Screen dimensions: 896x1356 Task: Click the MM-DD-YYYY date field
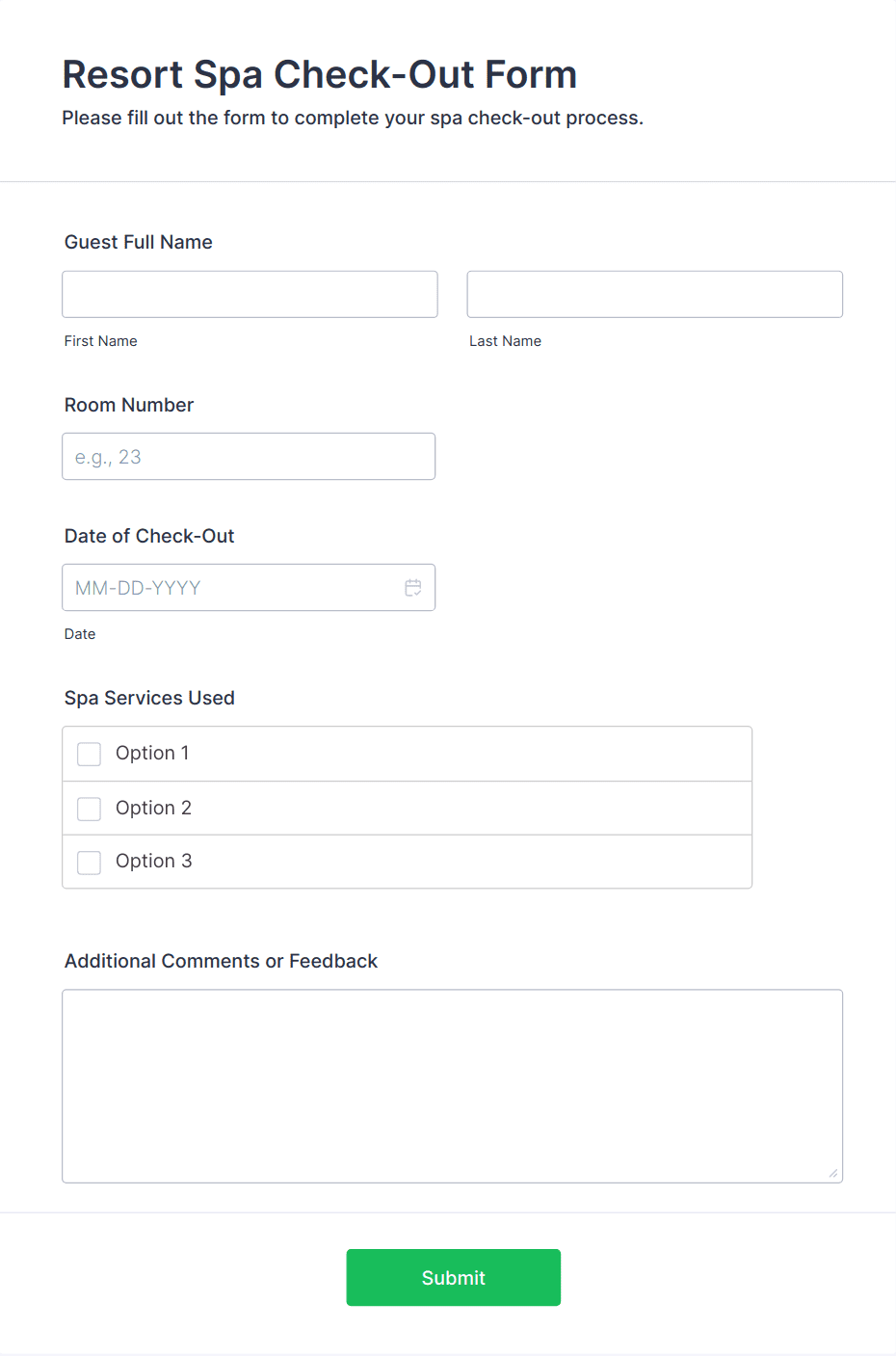click(x=231, y=588)
